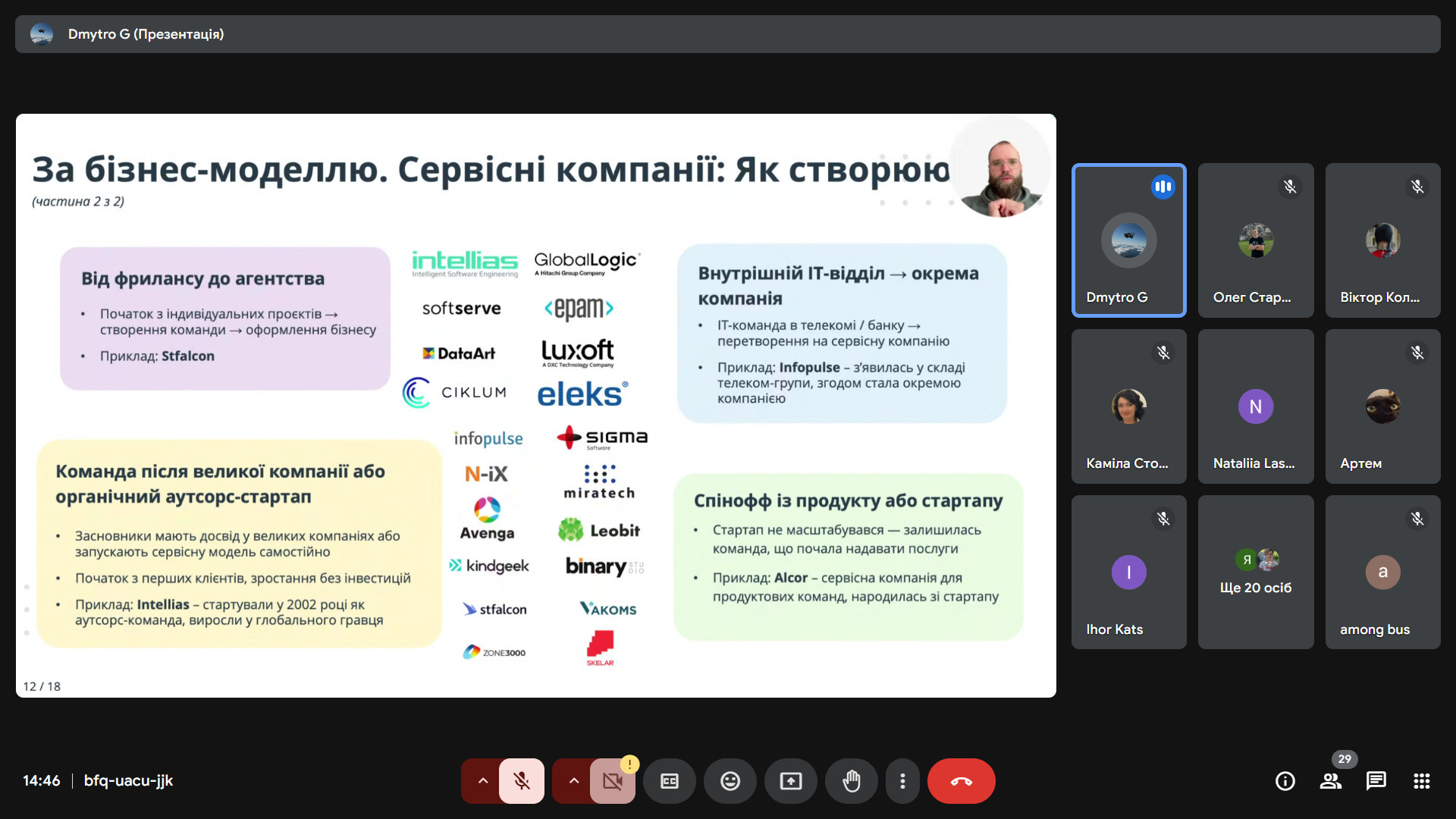Viewport: 1456px width, 819px height.
Task: Turn on the camera button
Action: (x=613, y=781)
